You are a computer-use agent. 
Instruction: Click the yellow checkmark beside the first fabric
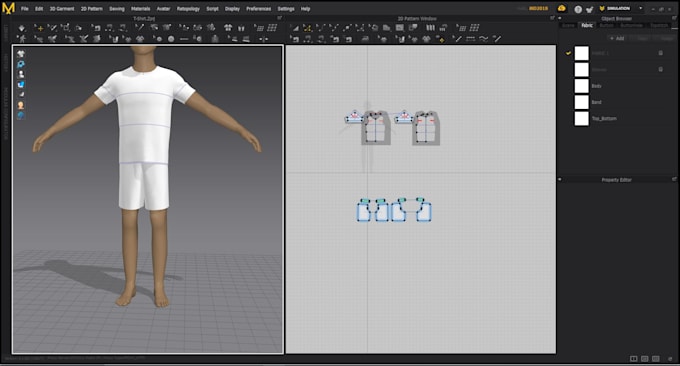(x=568, y=53)
